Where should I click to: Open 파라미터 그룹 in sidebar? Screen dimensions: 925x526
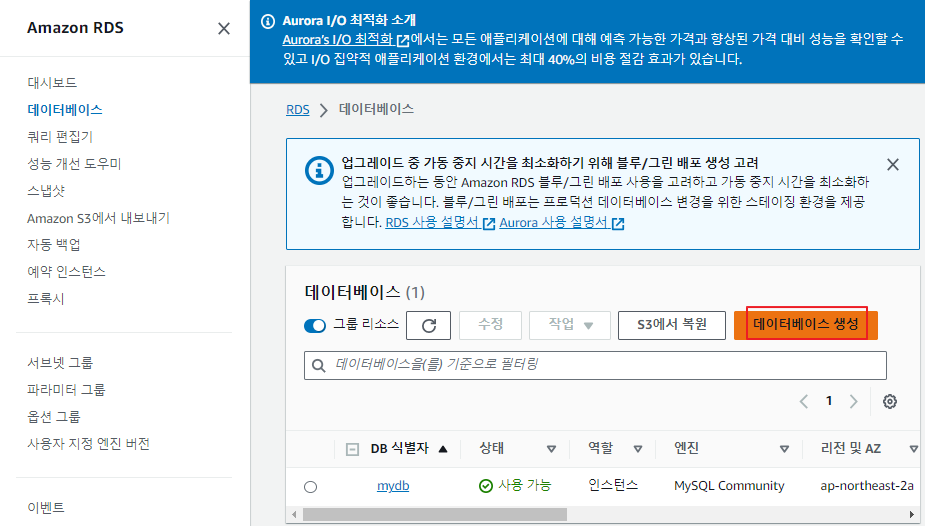(x=66, y=390)
